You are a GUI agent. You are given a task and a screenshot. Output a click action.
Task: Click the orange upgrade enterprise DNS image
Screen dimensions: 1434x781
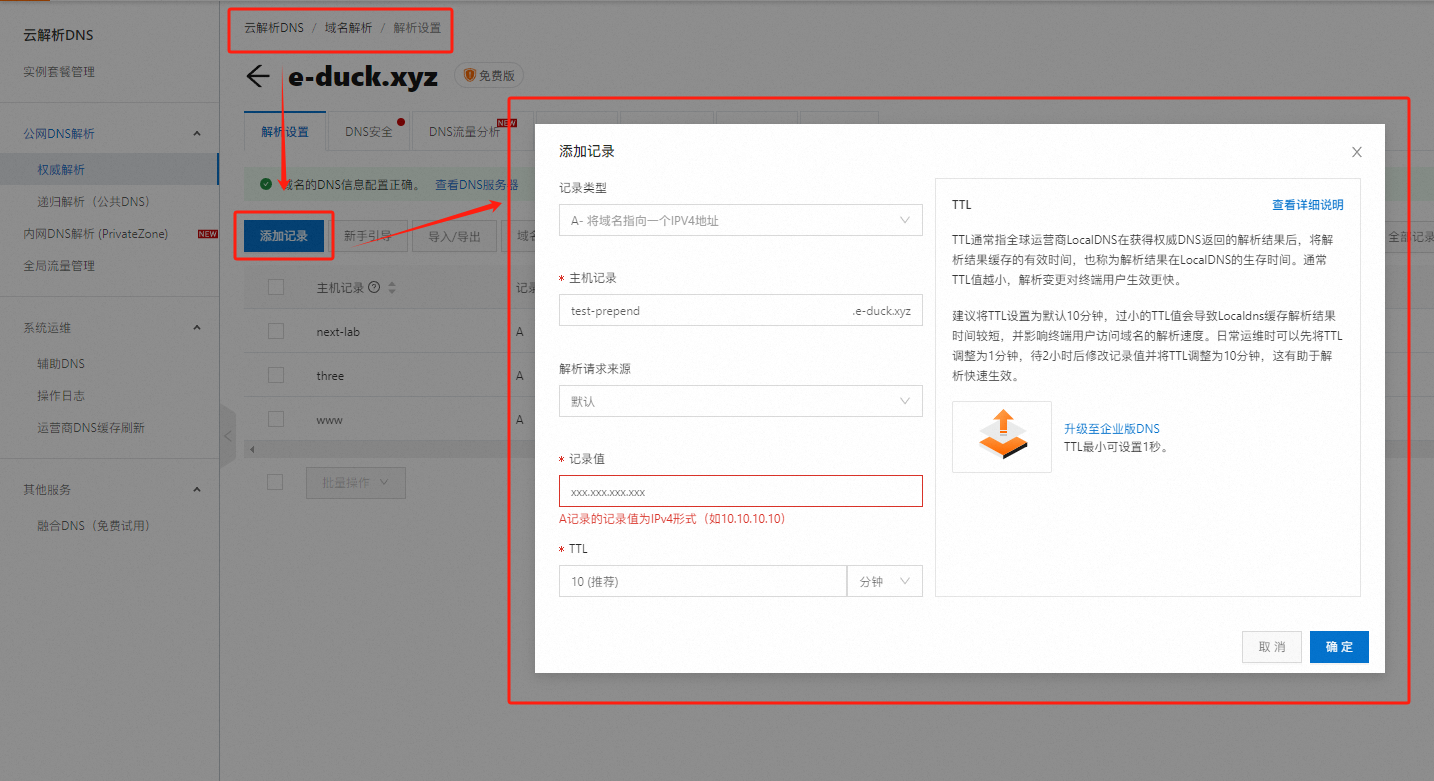tap(1001, 436)
